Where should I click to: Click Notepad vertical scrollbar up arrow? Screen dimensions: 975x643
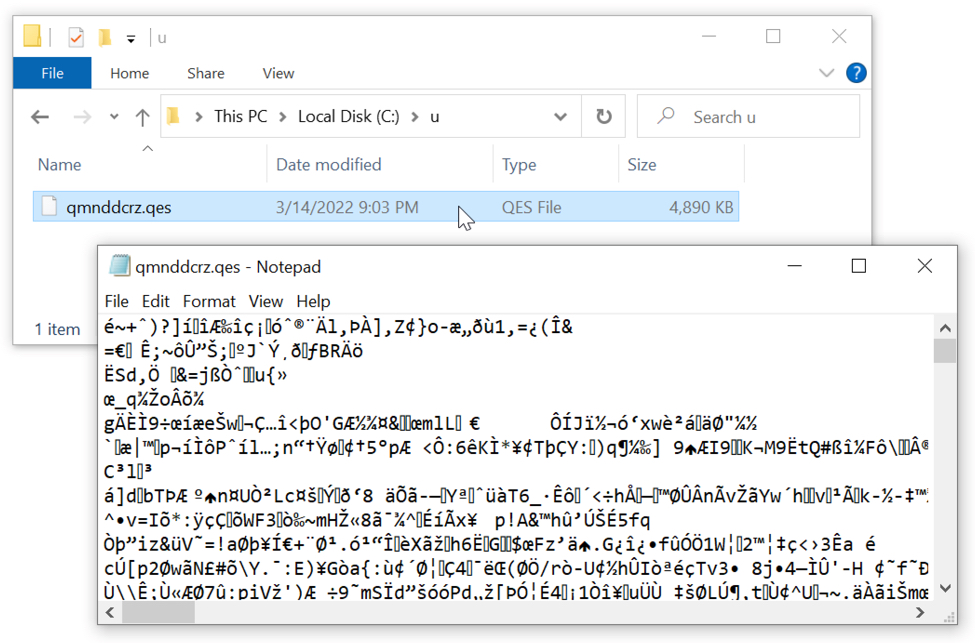[x=945, y=327]
